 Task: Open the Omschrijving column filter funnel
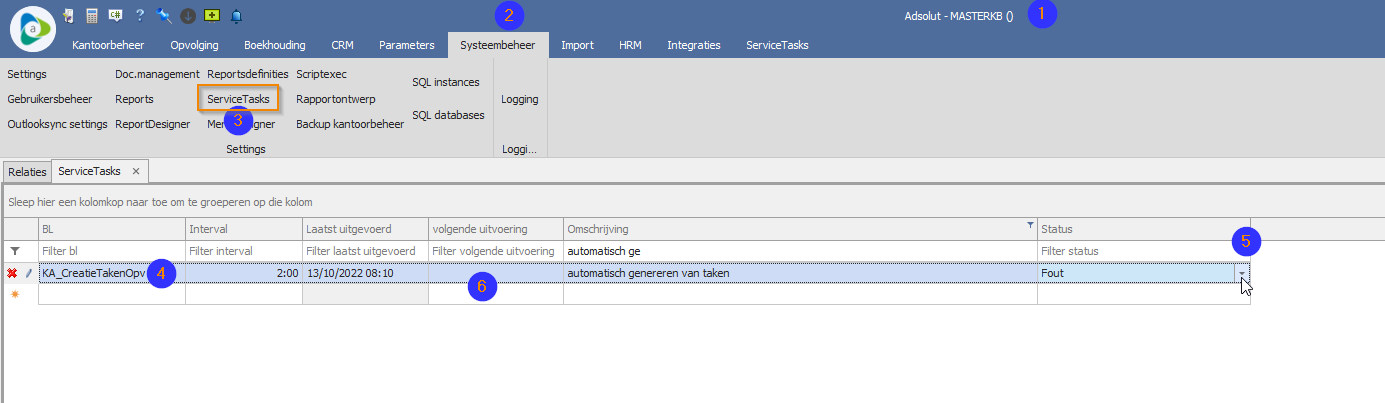1029,225
